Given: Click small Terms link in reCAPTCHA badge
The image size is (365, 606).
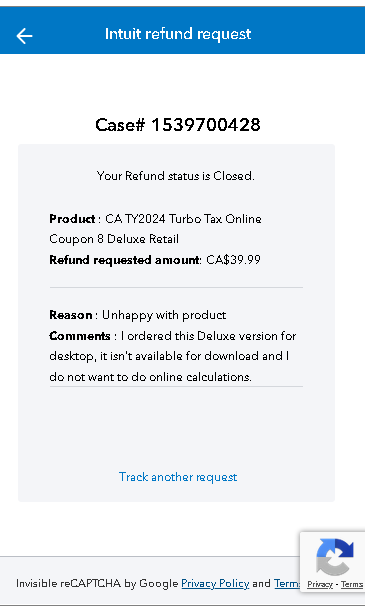Looking at the screenshot, I should coord(352,584).
